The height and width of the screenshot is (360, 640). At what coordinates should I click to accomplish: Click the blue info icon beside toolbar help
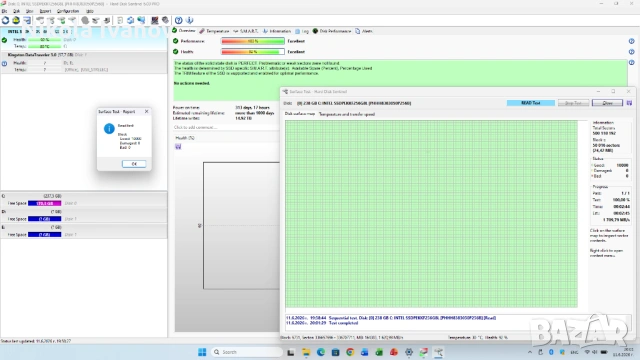pyautogui.click(x=189, y=20)
